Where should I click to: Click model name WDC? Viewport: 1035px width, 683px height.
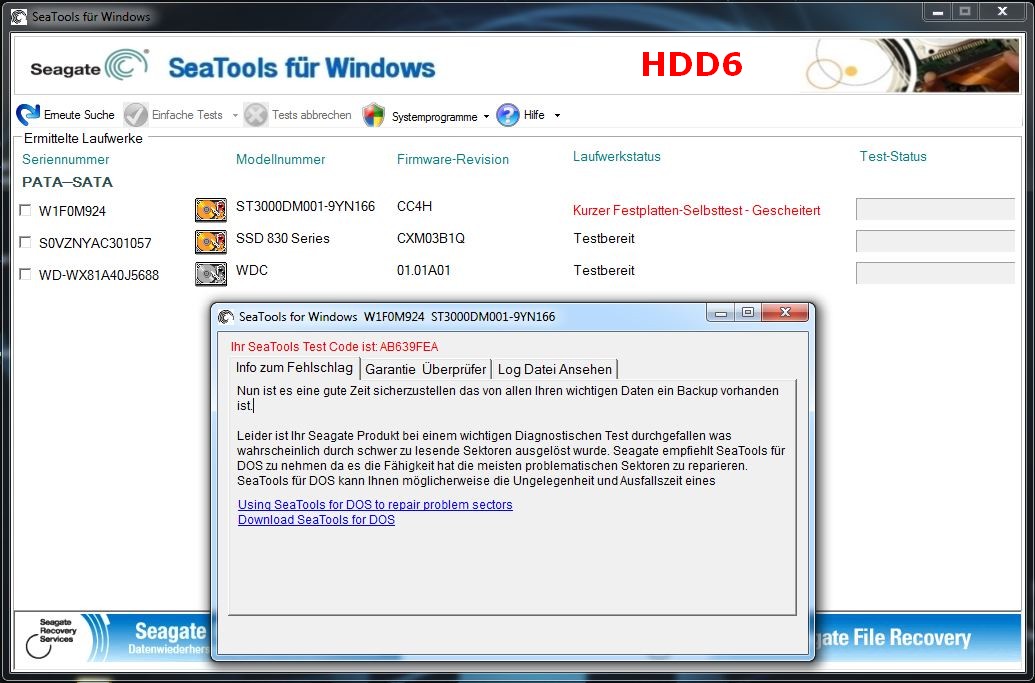[x=251, y=270]
